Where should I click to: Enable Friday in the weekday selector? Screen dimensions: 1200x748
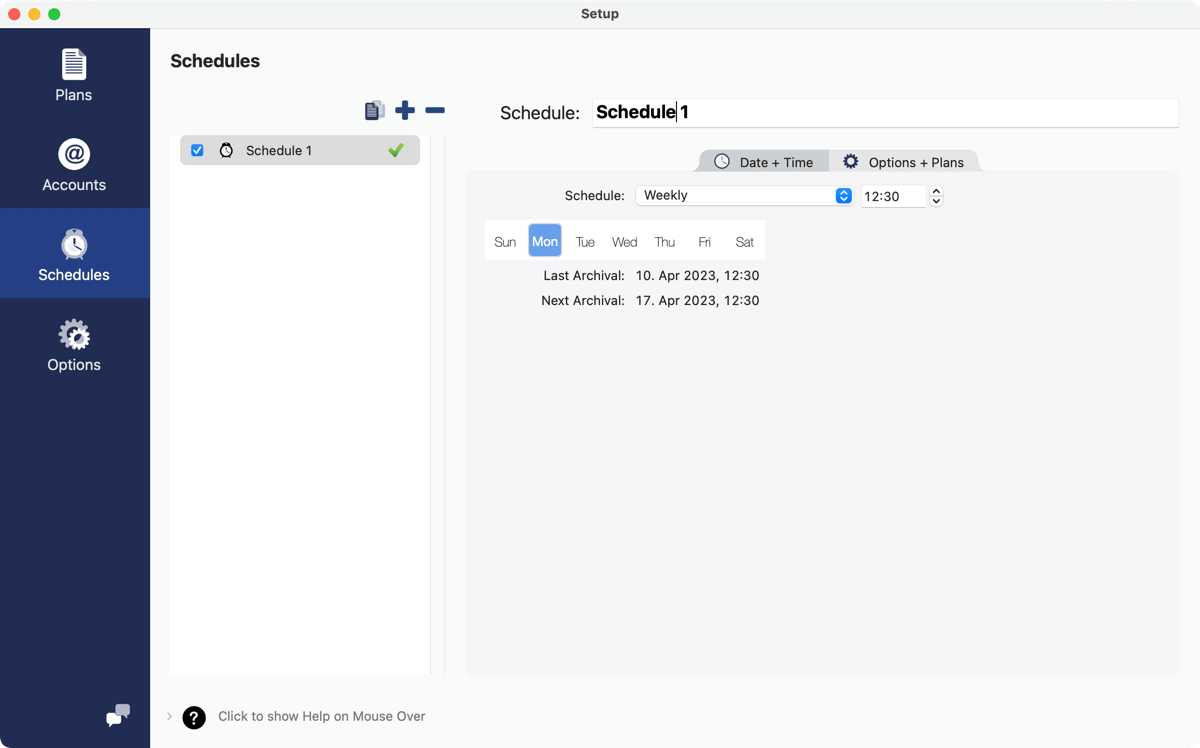click(x=705, y=241)
